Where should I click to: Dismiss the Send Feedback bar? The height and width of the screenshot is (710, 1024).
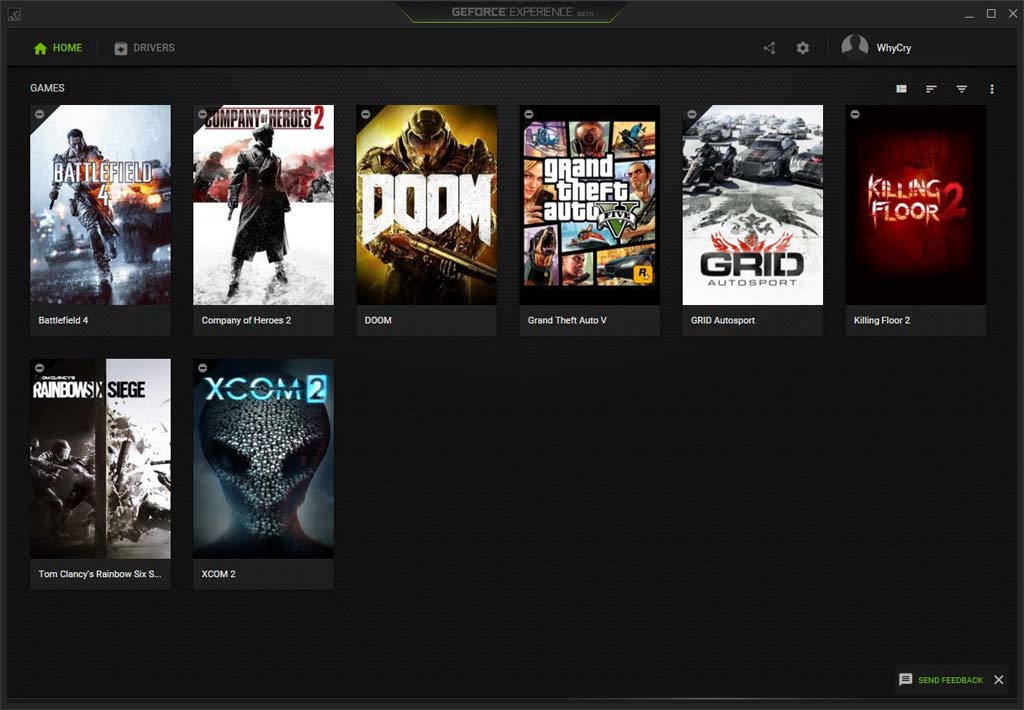(x=998, y=680)
